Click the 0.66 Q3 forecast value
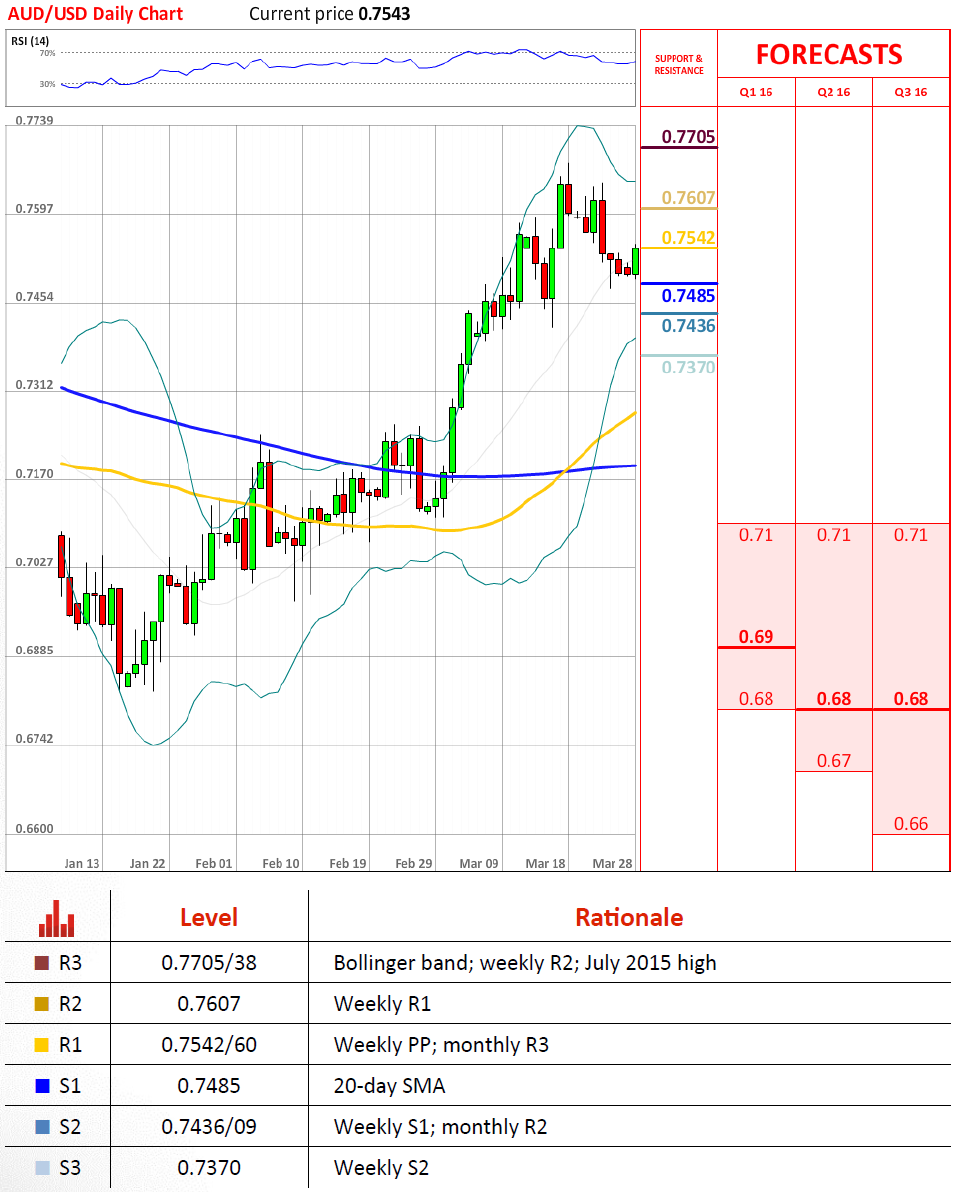 coord(910,824)
